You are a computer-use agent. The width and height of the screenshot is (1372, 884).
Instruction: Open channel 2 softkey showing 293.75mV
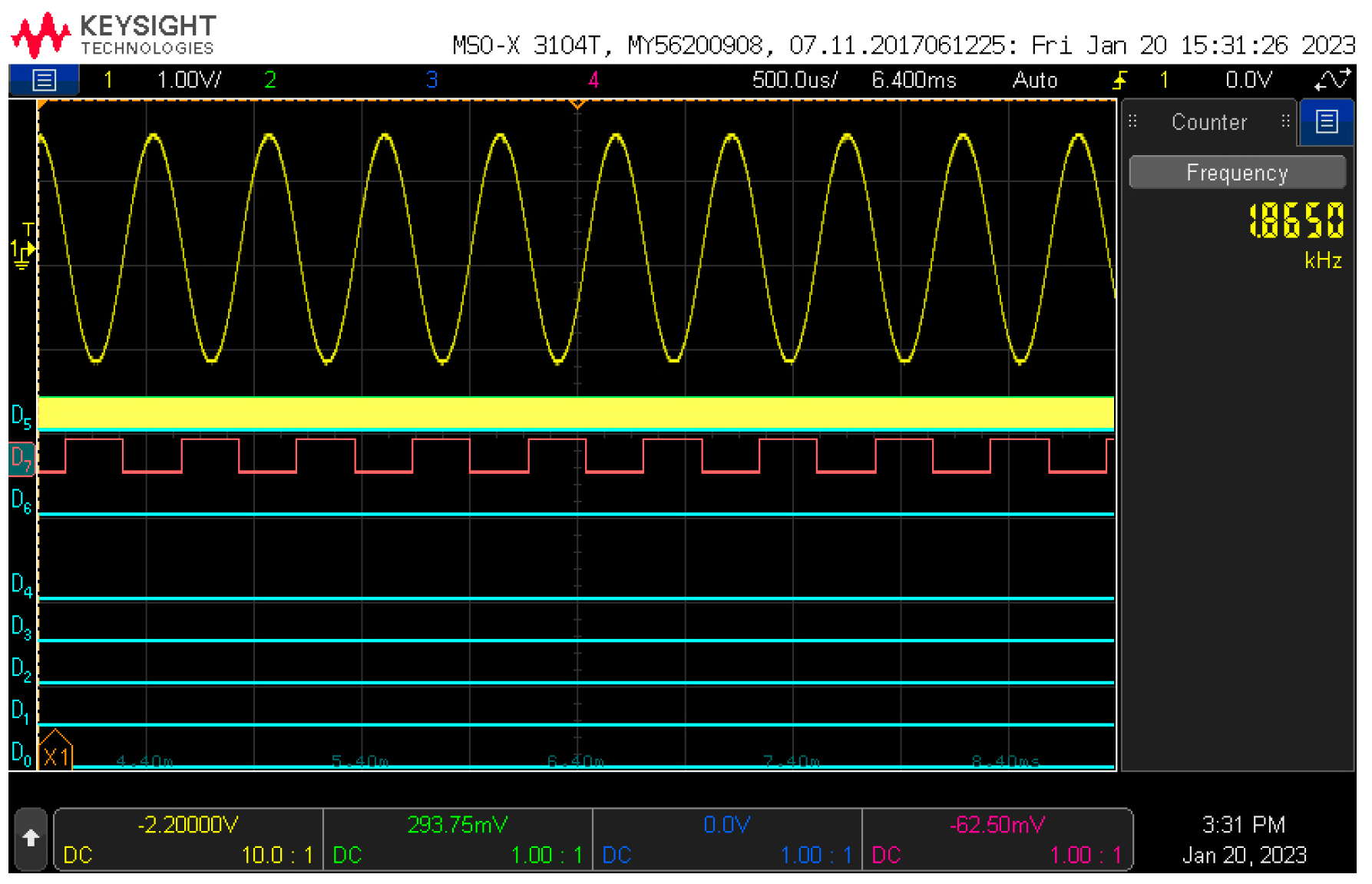(x=458, y=839)
